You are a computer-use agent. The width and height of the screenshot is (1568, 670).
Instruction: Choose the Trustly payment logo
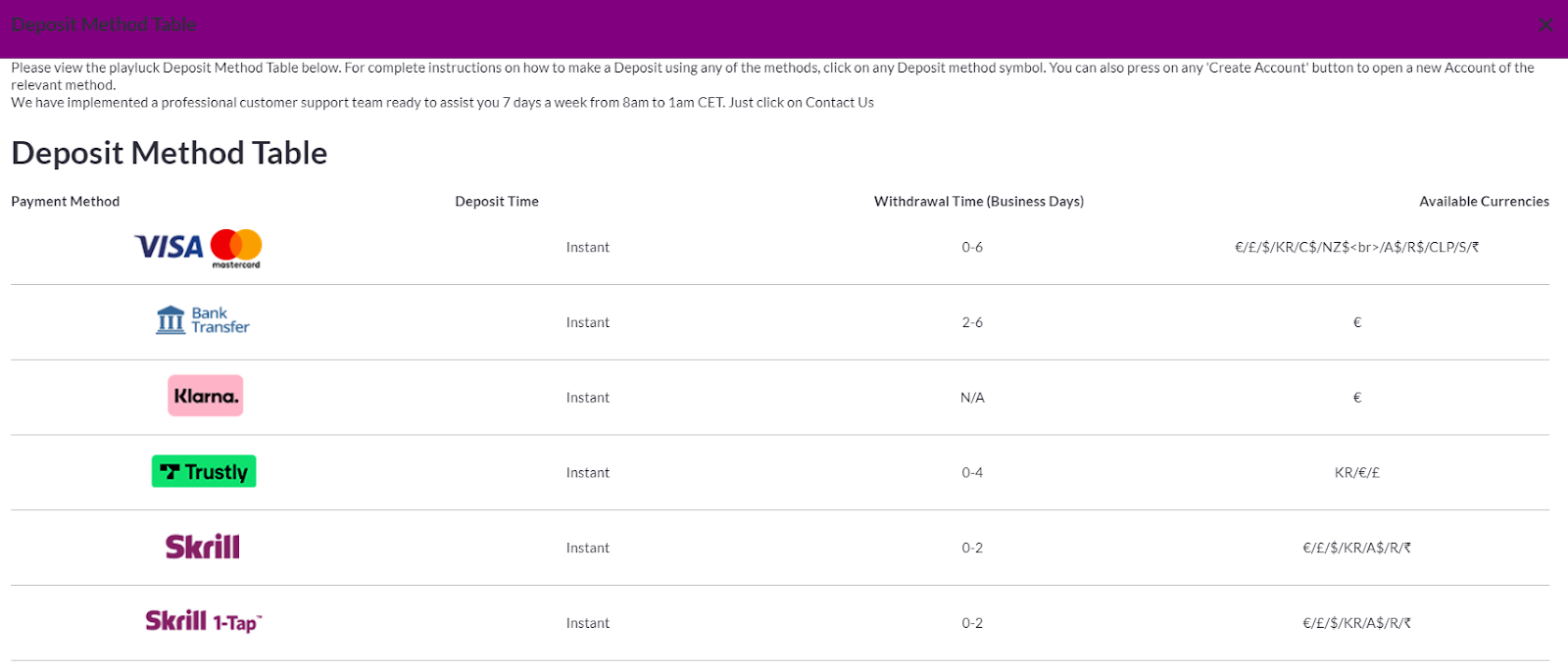click(x=204, y=471)
